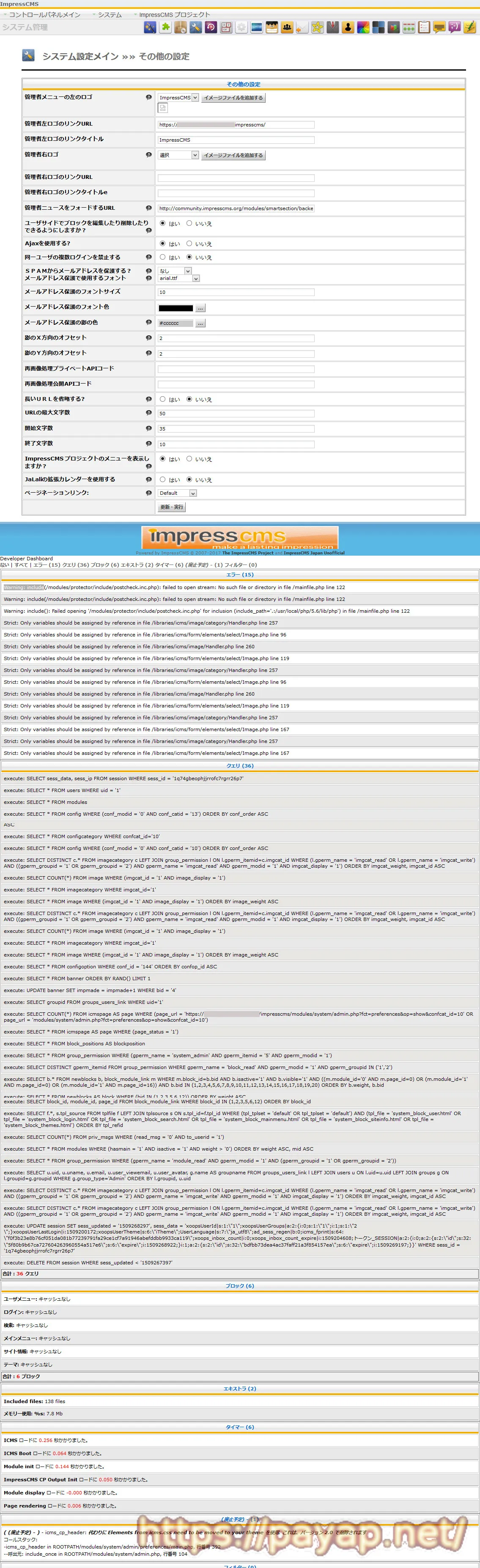The height and width of the screenshot is (1568, 480).
Task: Click the clipboard checklist toolbar icon
Action: [x=424, y=27]
